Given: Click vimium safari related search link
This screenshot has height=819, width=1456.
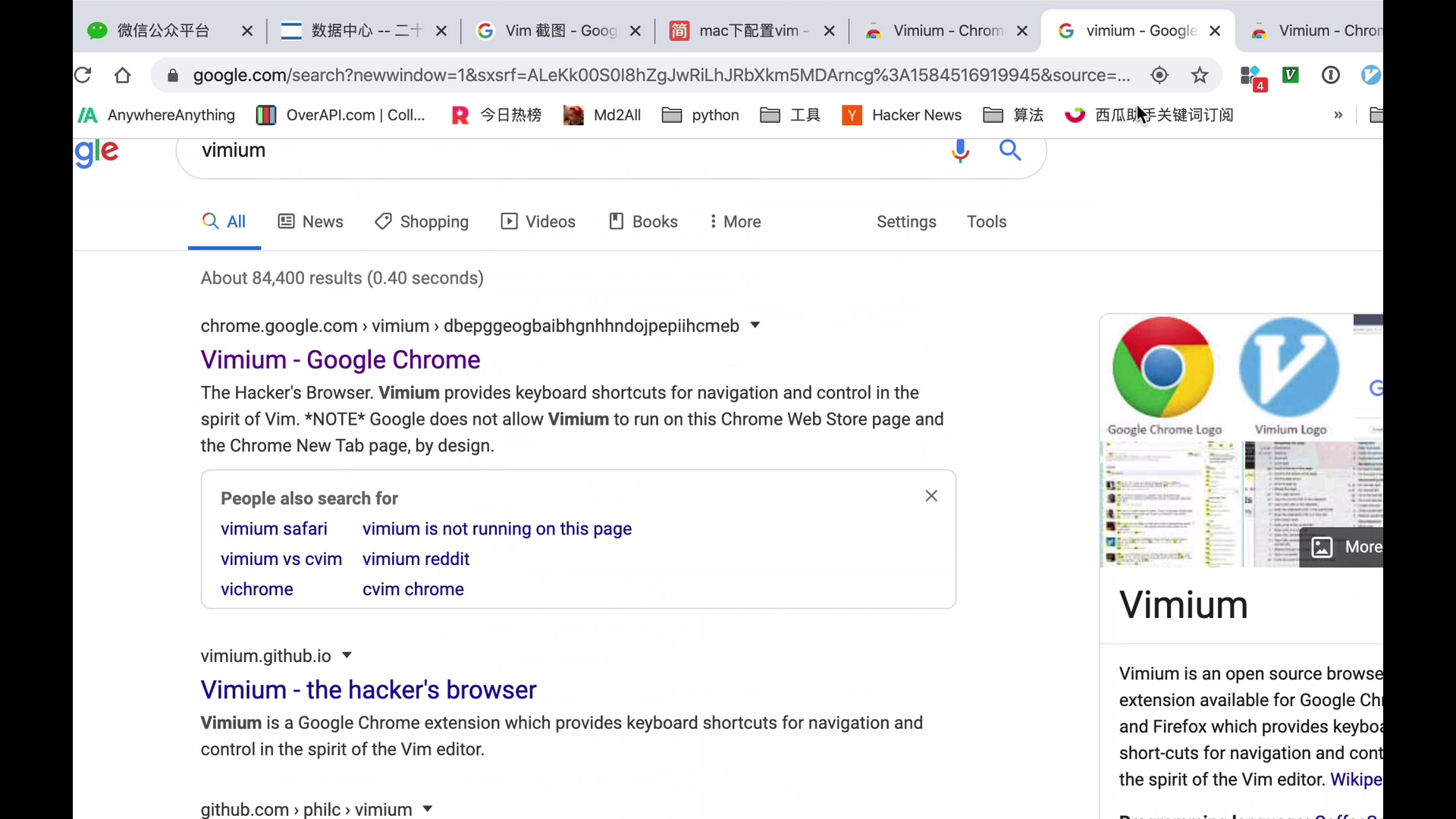Looking at the screenshot, I should pos(274,528).
